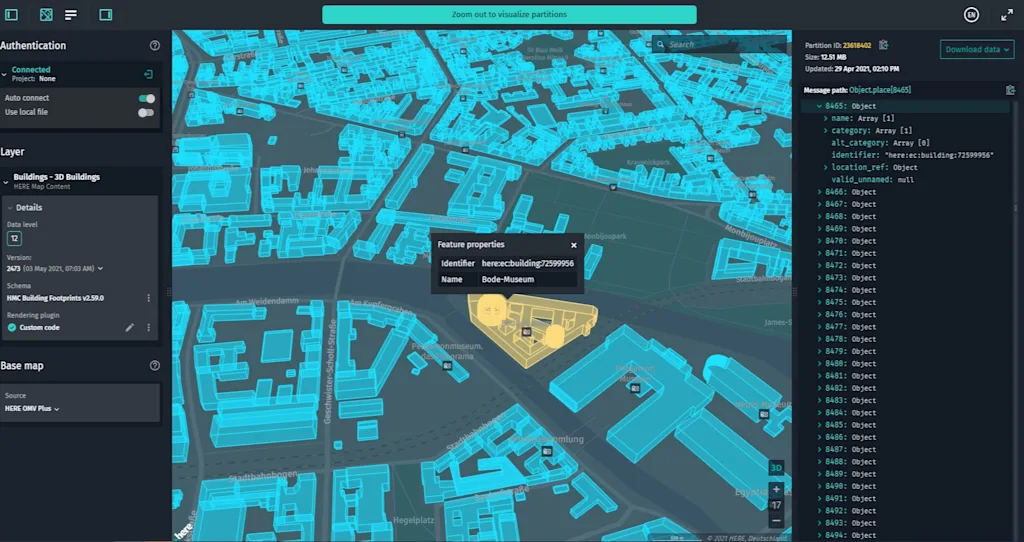
Task: Click the alt_category: Array [0] row
Action: click(x=880, y=143)
